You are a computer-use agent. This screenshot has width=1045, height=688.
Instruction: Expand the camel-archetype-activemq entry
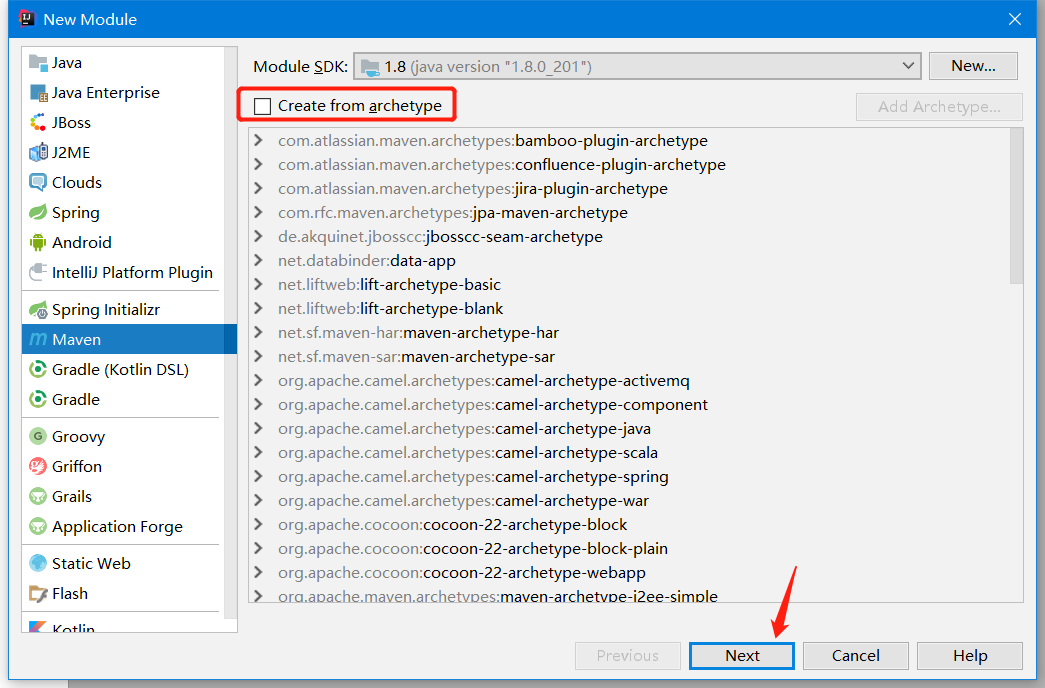click(x=259, y=381)
